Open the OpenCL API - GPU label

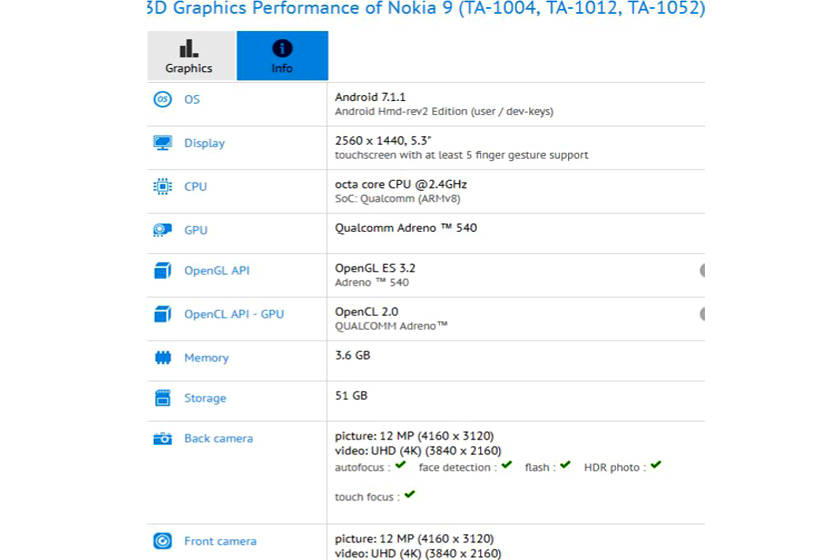click(234, 314)
